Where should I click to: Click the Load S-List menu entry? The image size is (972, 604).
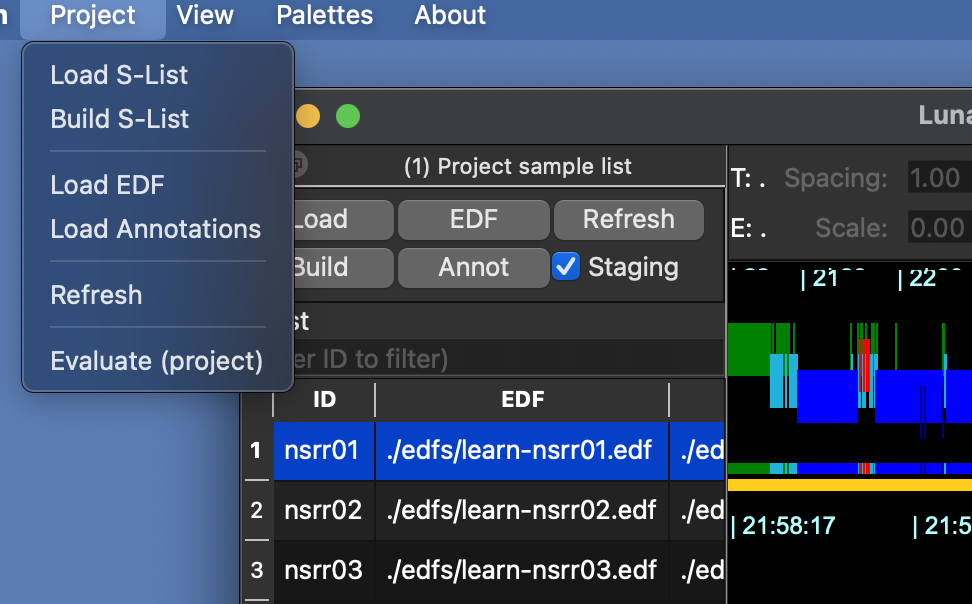coord(119,75)
